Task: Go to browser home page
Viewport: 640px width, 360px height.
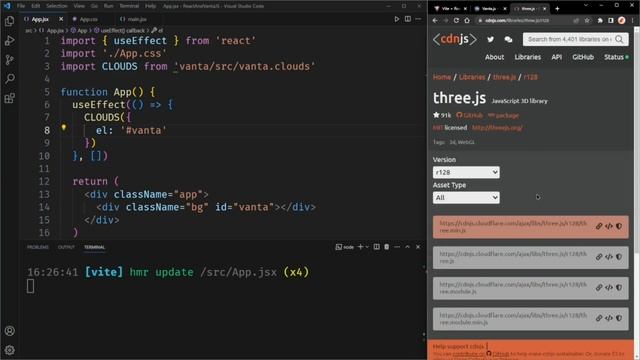Action: tap(467, 20)
